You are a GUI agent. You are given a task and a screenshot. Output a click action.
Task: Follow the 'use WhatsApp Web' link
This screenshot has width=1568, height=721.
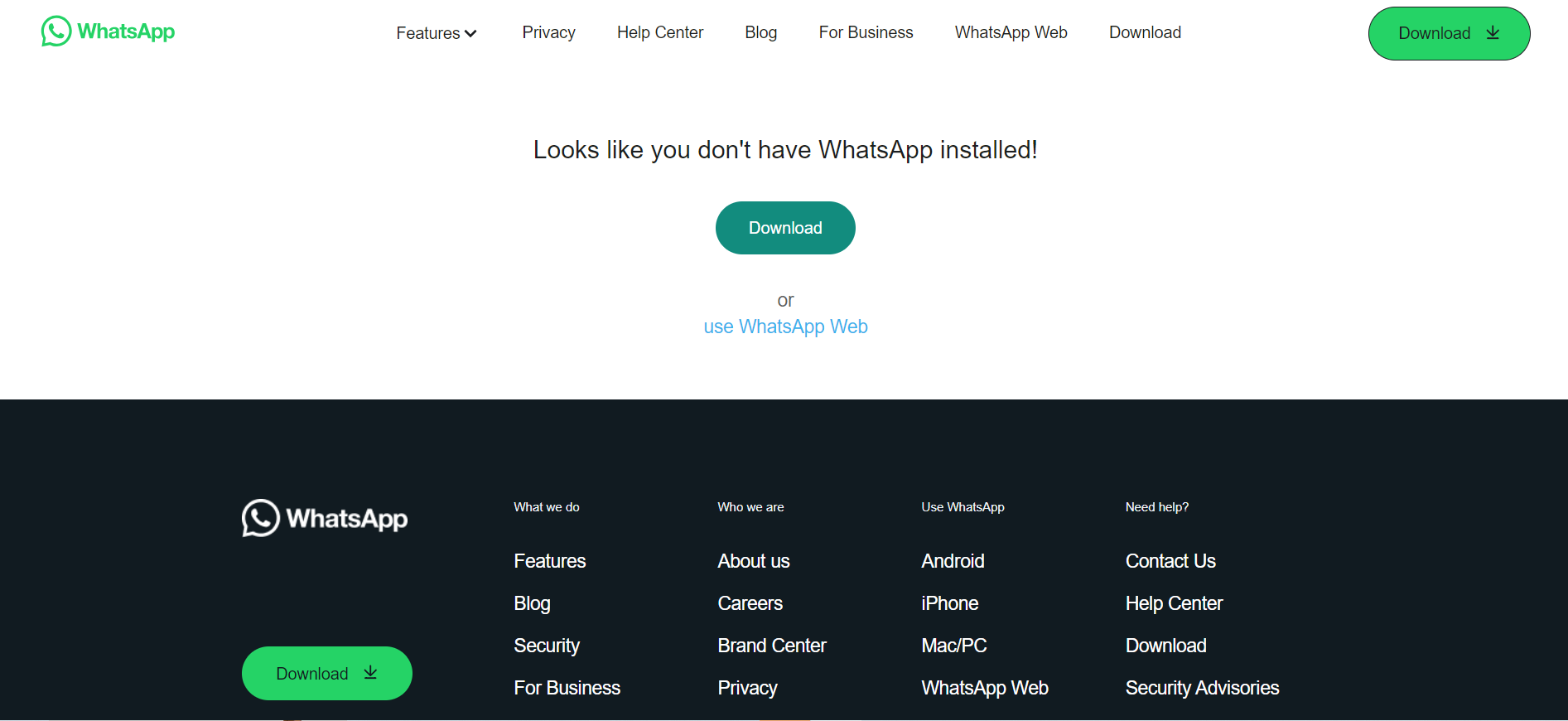(785, 327)
